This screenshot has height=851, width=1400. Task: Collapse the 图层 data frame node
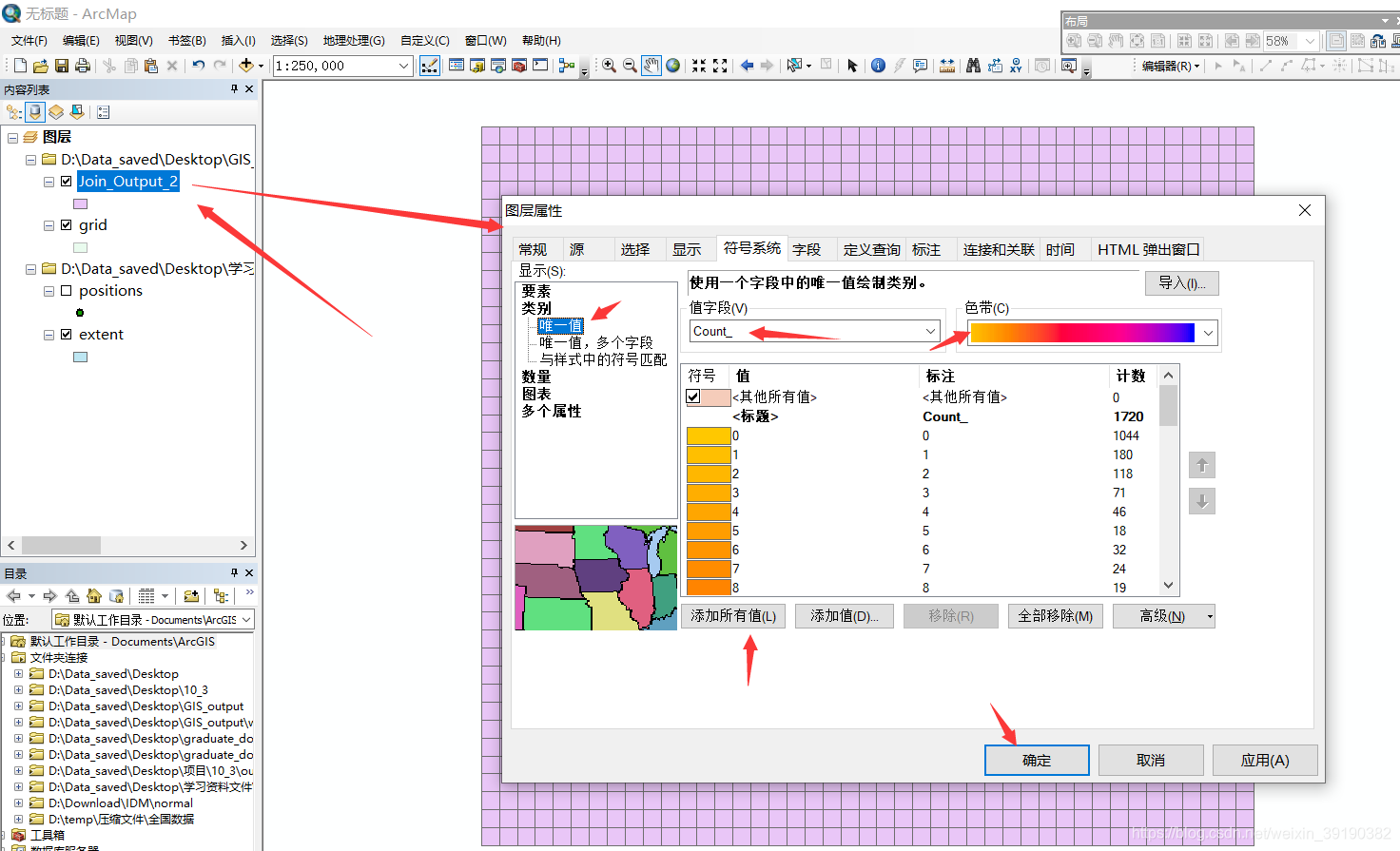tap(12, 137)
